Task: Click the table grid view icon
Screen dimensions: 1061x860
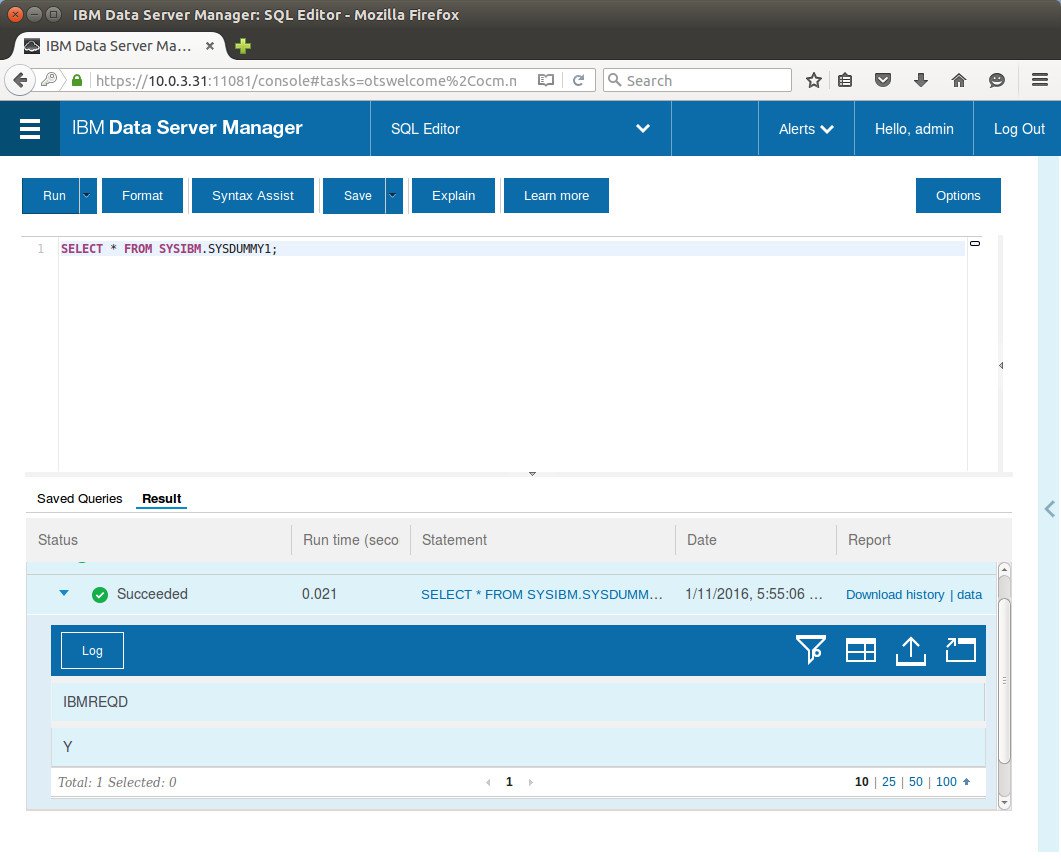Action: click(861, 650)
